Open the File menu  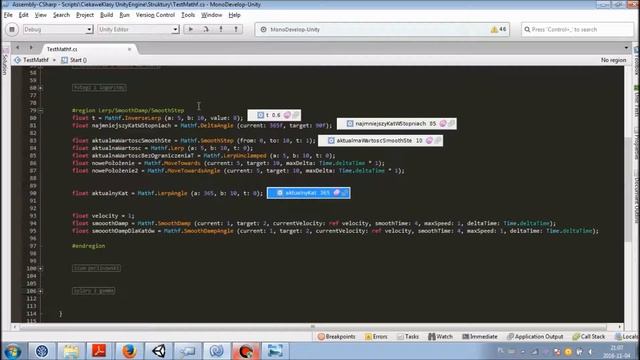coord(8,15)
